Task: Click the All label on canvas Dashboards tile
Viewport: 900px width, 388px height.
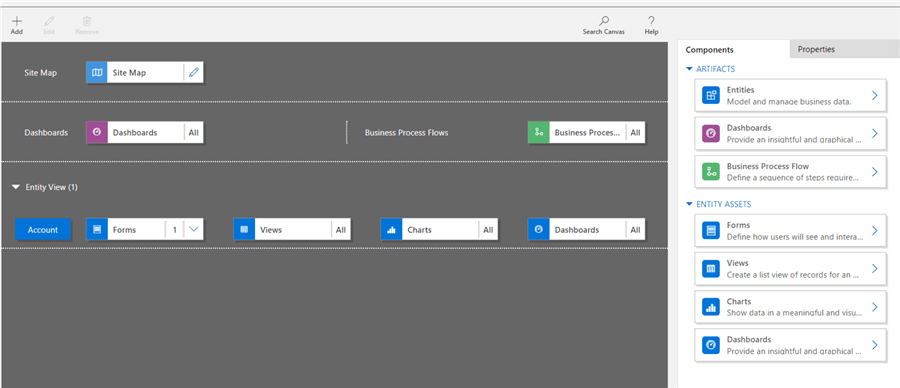Action: [193, 133]
